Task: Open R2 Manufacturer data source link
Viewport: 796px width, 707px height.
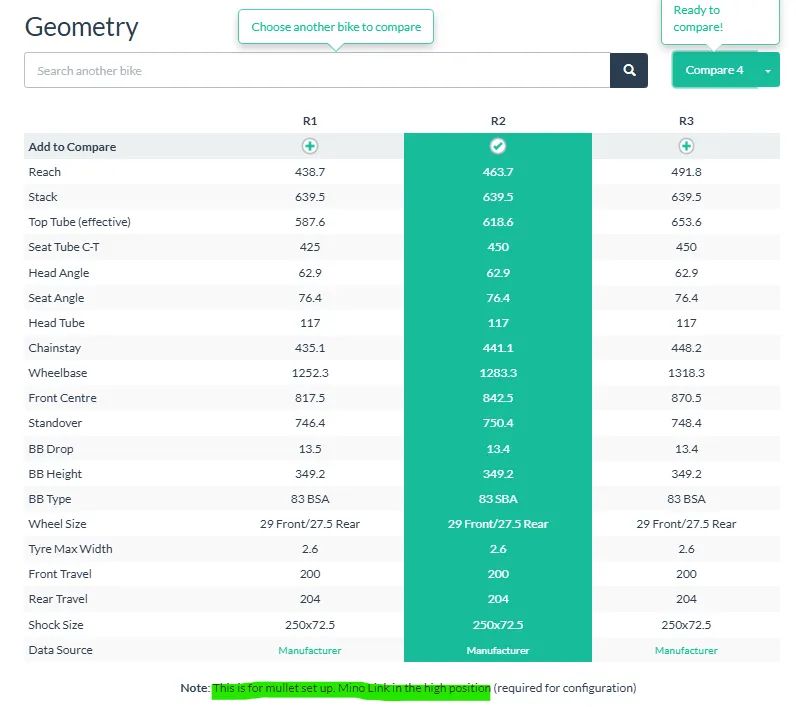Action: (x=498, y=650)
